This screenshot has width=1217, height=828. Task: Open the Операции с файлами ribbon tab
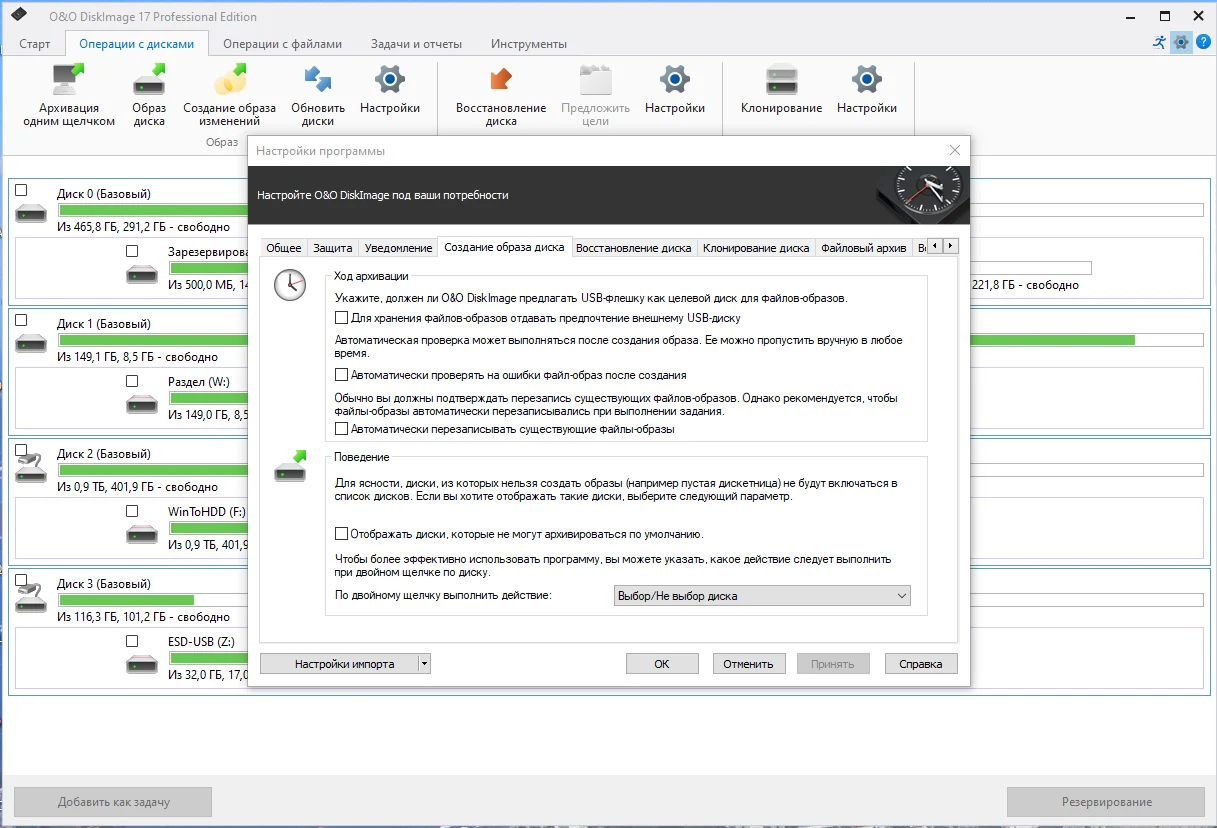(x=282, y=44)
